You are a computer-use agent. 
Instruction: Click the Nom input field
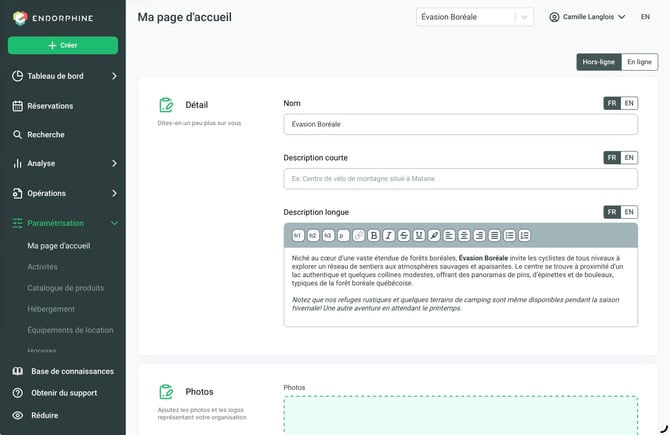pyautogui.click(x=461, y=124)
